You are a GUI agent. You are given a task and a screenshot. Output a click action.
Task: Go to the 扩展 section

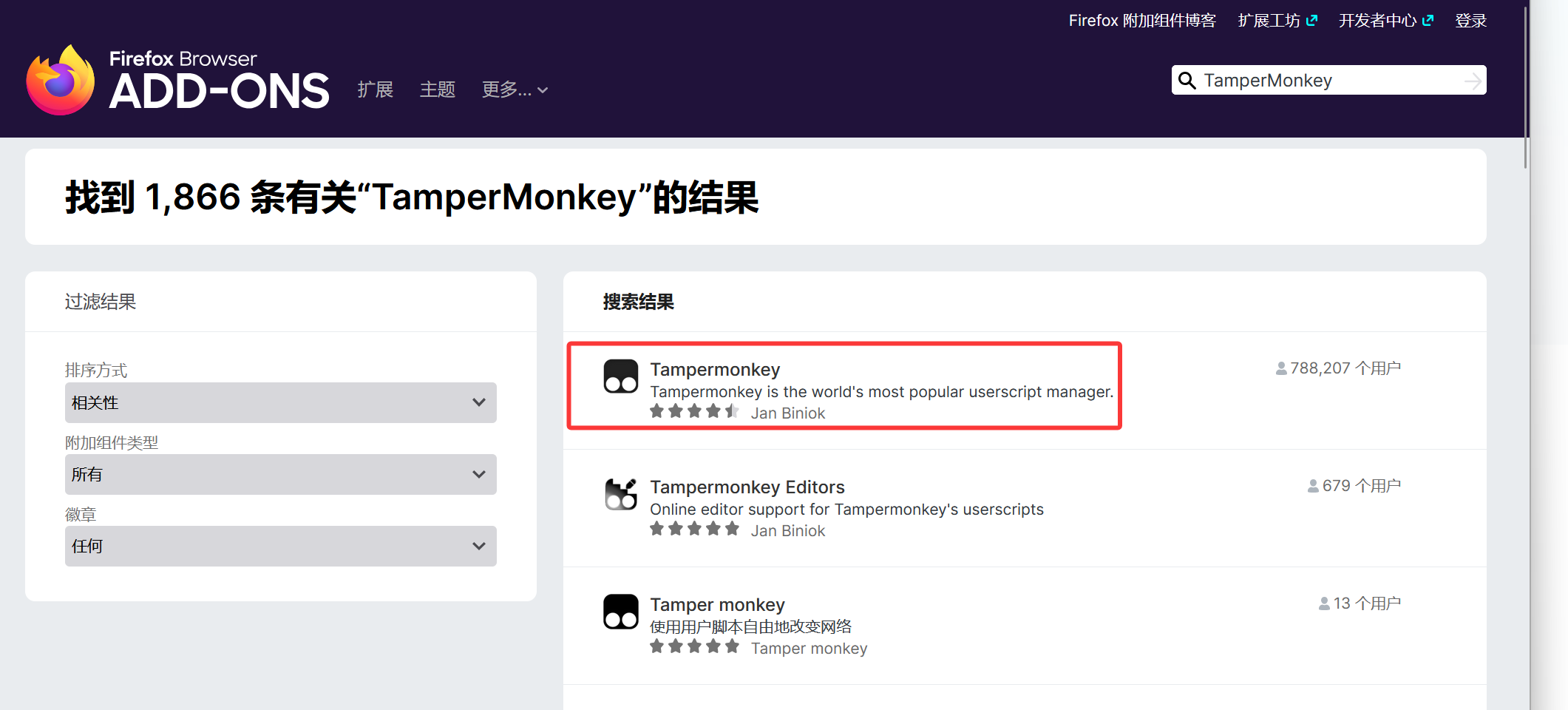[x=376, y=89]
